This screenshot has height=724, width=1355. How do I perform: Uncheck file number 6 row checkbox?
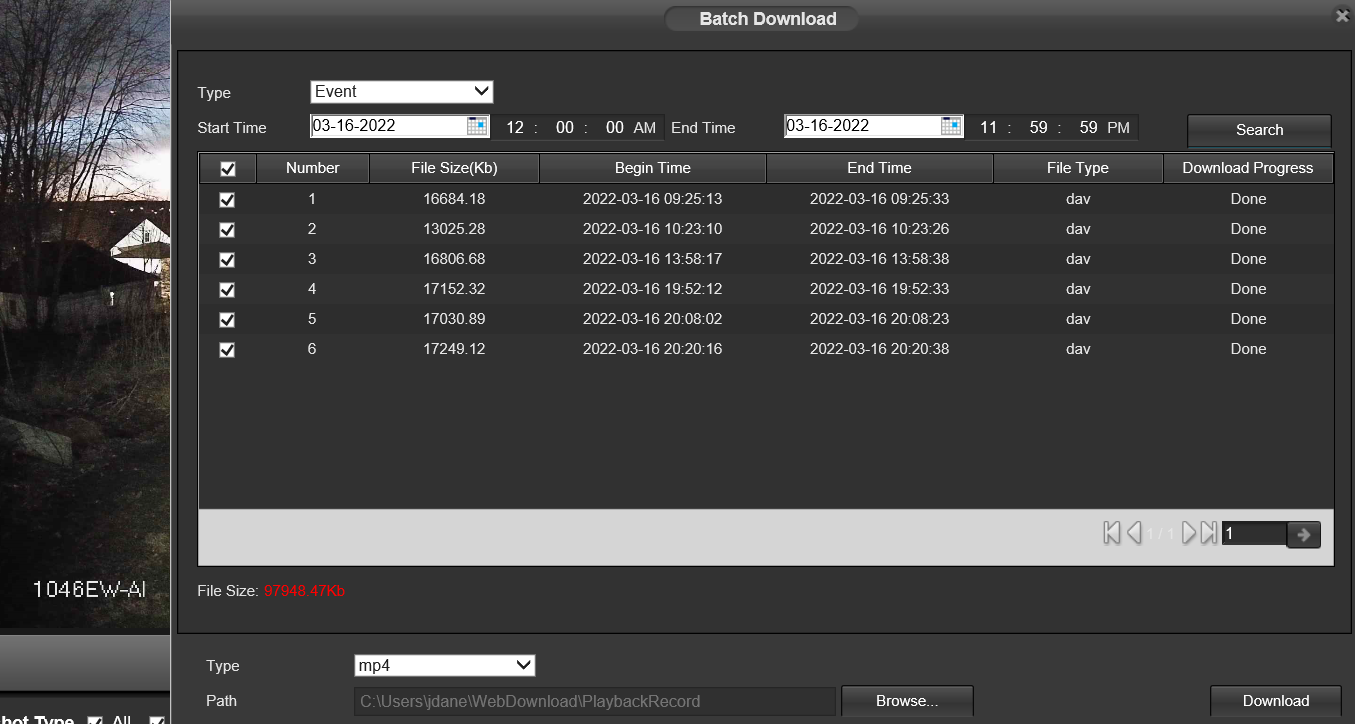point(227,350)
